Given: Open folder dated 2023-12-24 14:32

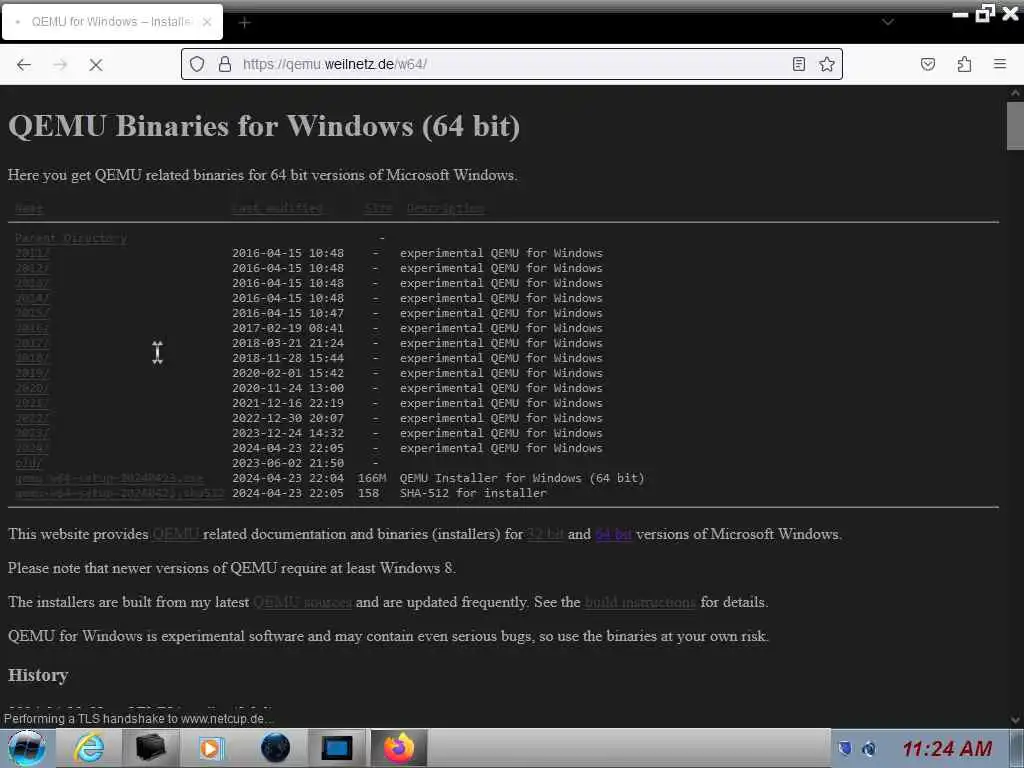Looking at the screenshot, I should point(32,434).
